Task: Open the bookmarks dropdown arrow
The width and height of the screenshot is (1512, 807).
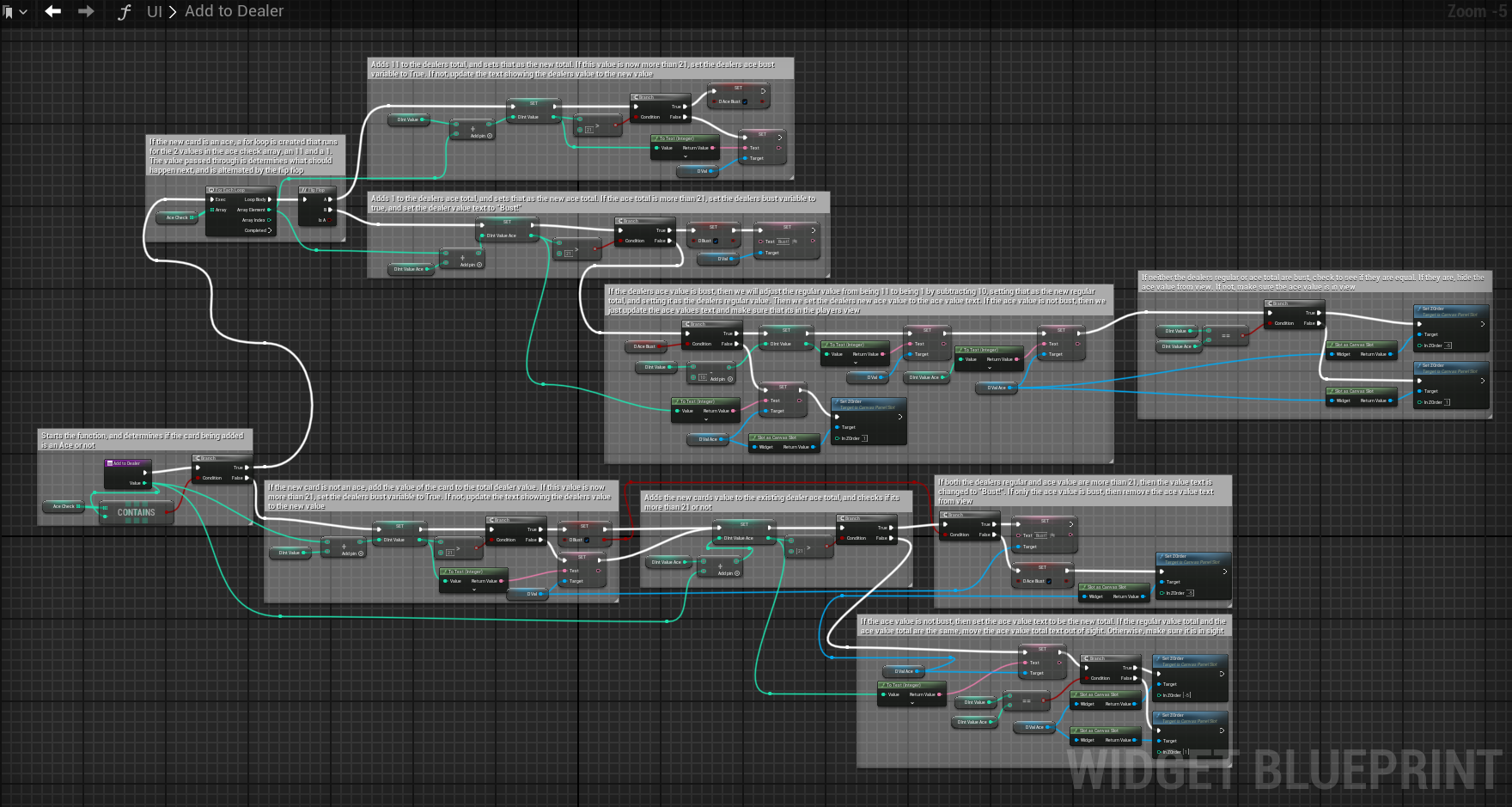Action: tap(23, 12)
